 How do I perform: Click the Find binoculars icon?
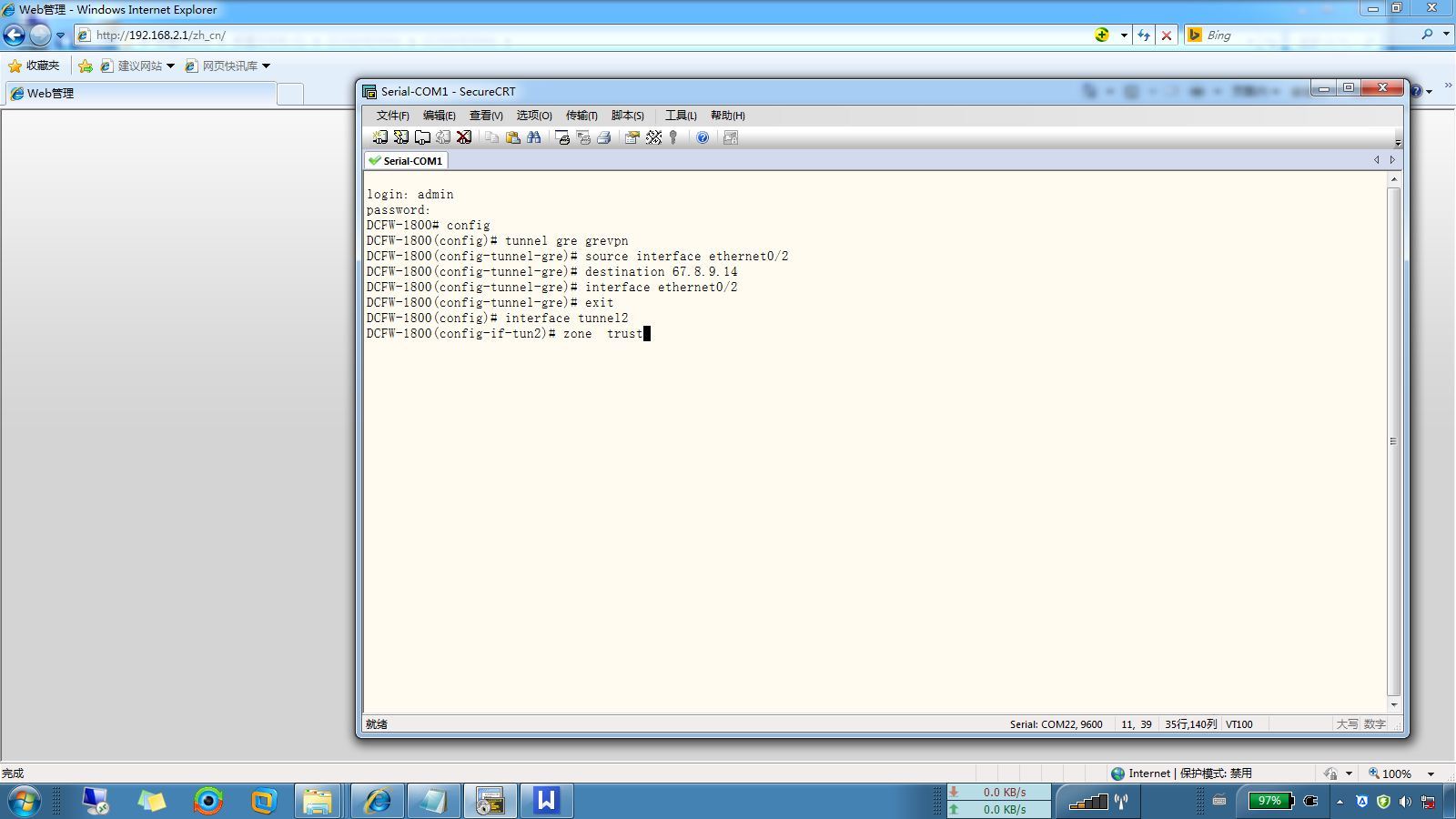[x=533, y=137]
